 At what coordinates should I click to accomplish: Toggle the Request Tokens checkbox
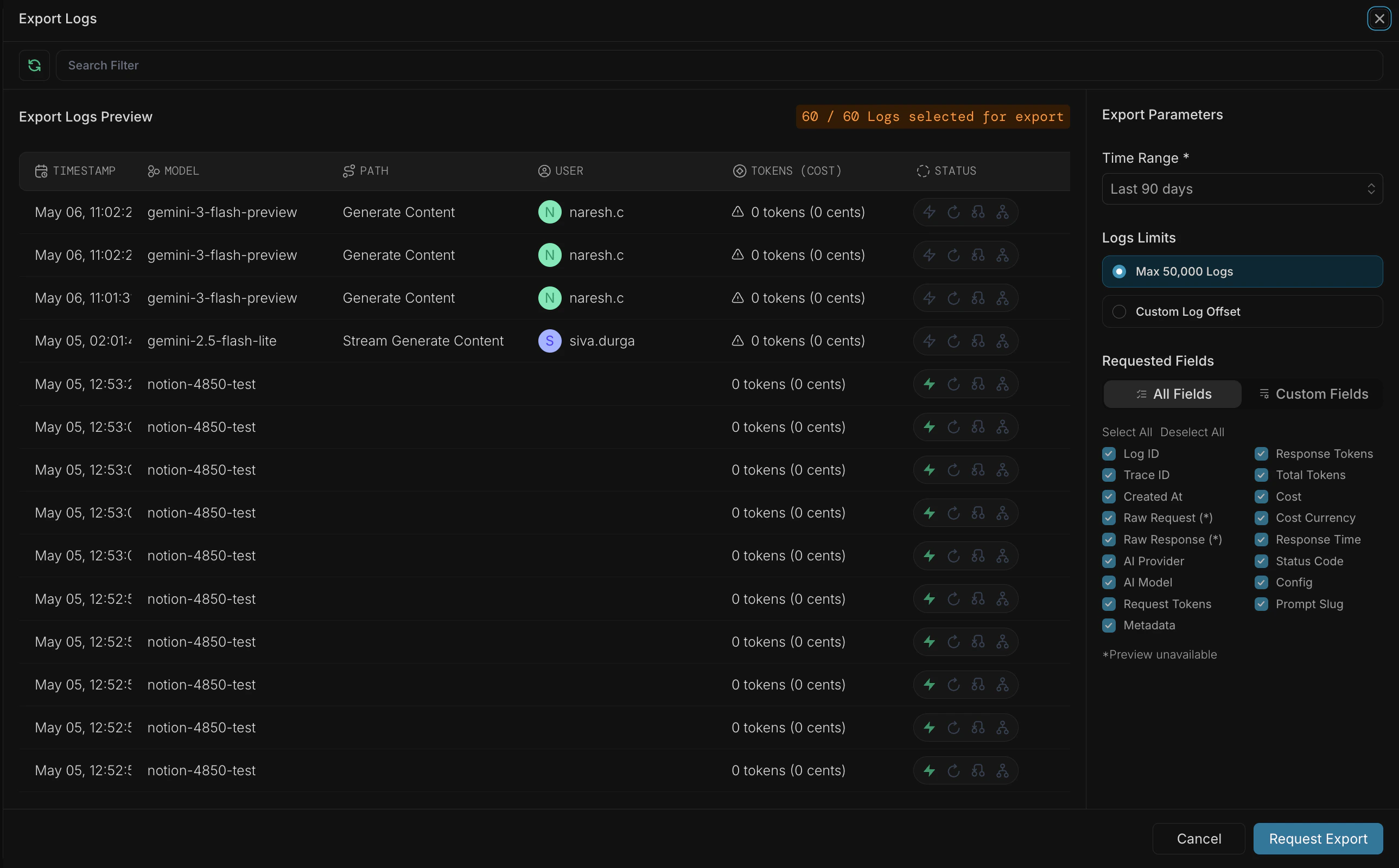click(x=1109, y=604)
